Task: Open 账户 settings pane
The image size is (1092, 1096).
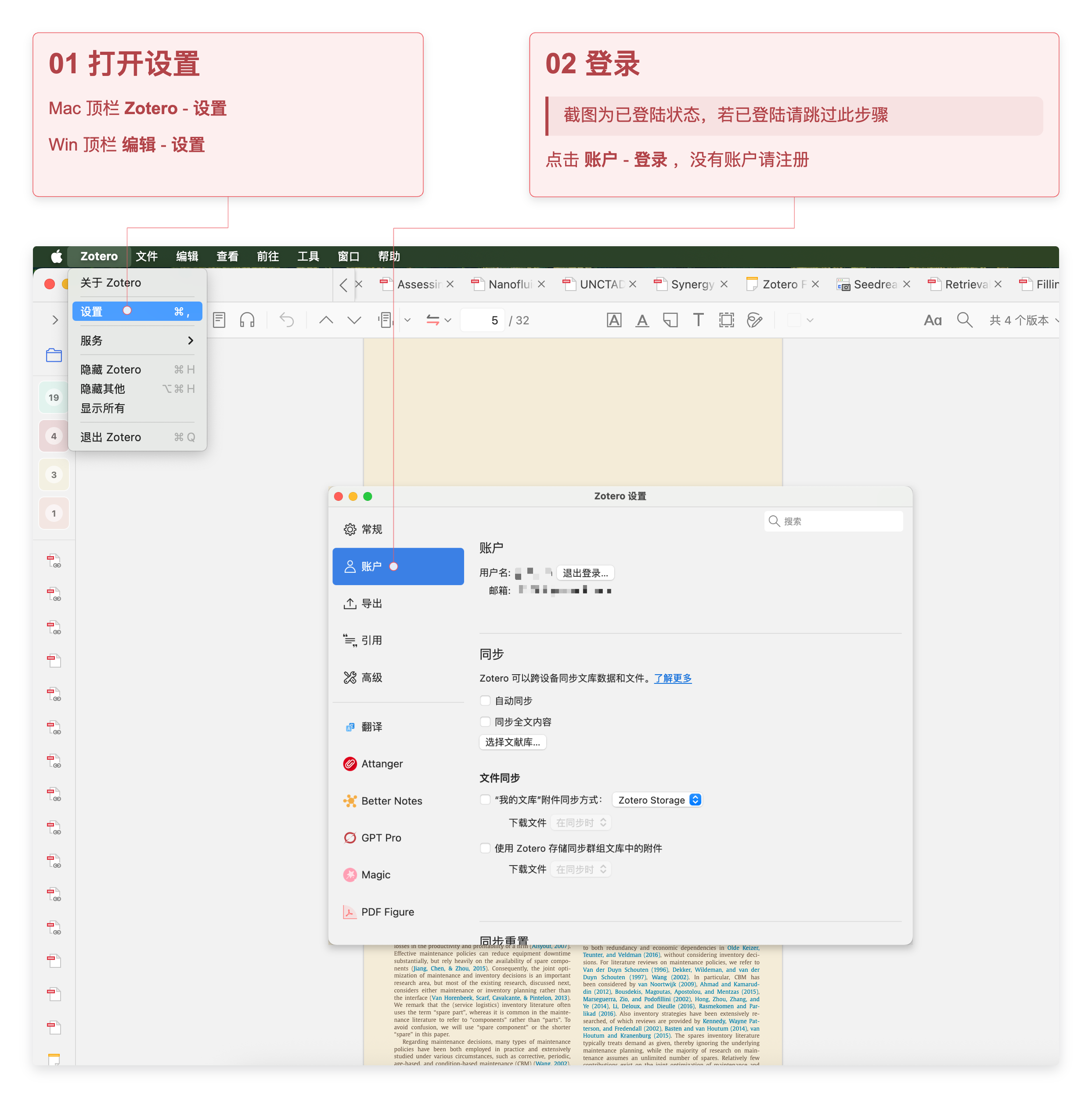Action: pos(398,566)
